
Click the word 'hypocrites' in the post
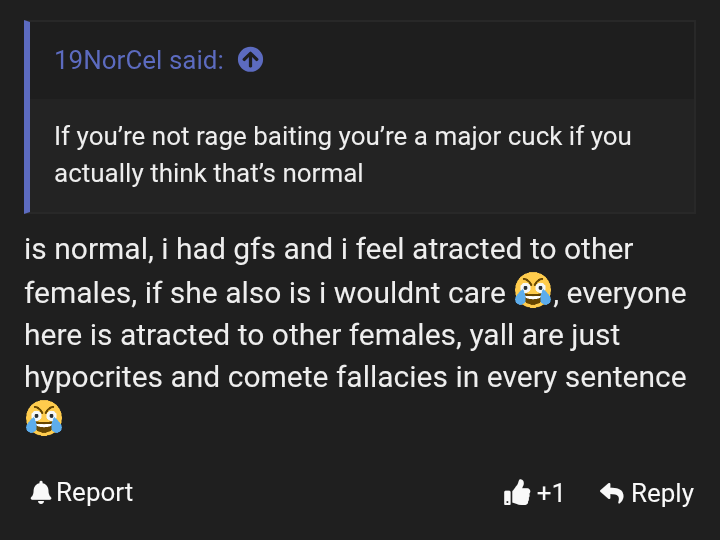[x=93, y=378]
